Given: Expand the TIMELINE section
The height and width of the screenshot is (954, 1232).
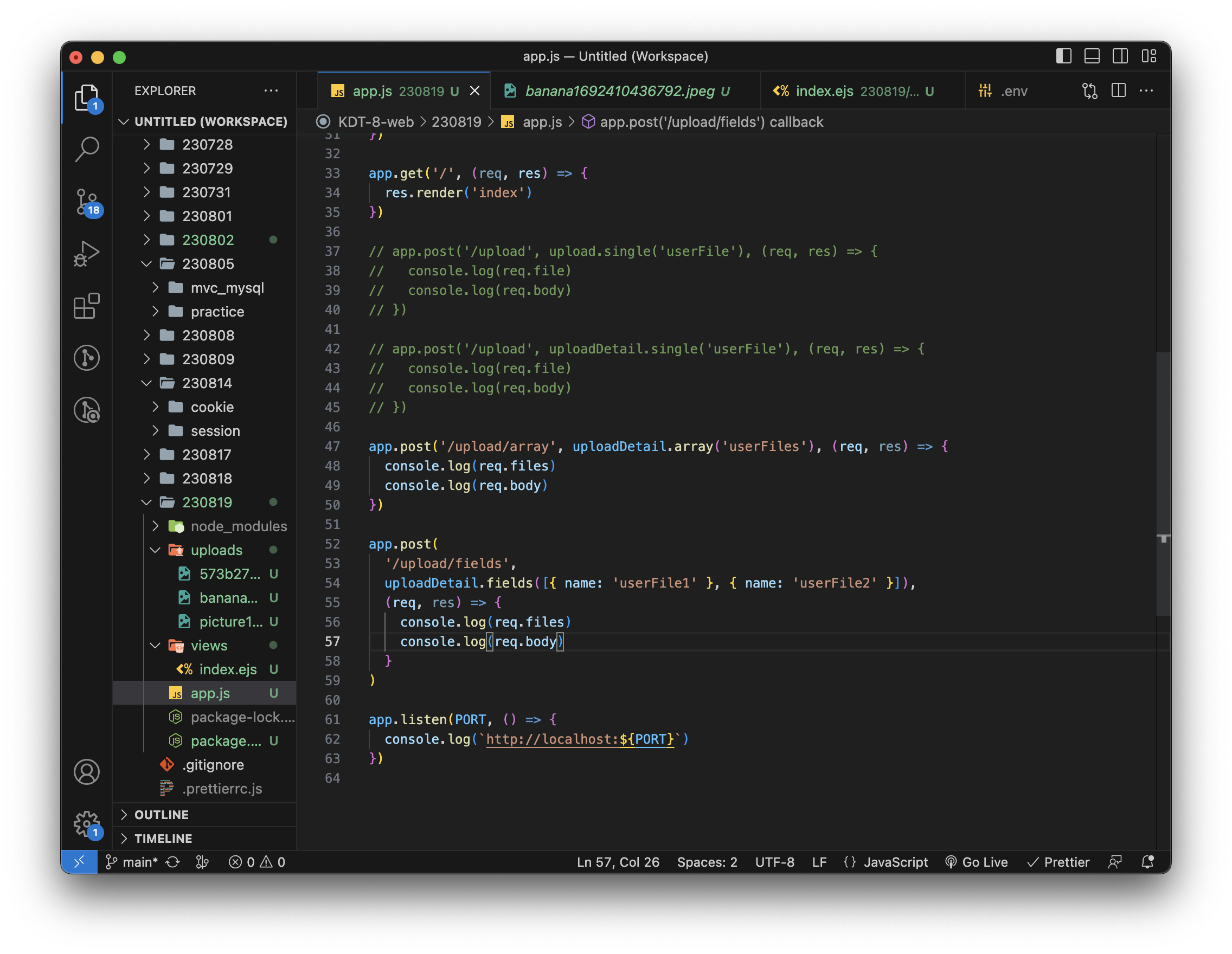Looking at the screenshot, I should click(205, 839).
